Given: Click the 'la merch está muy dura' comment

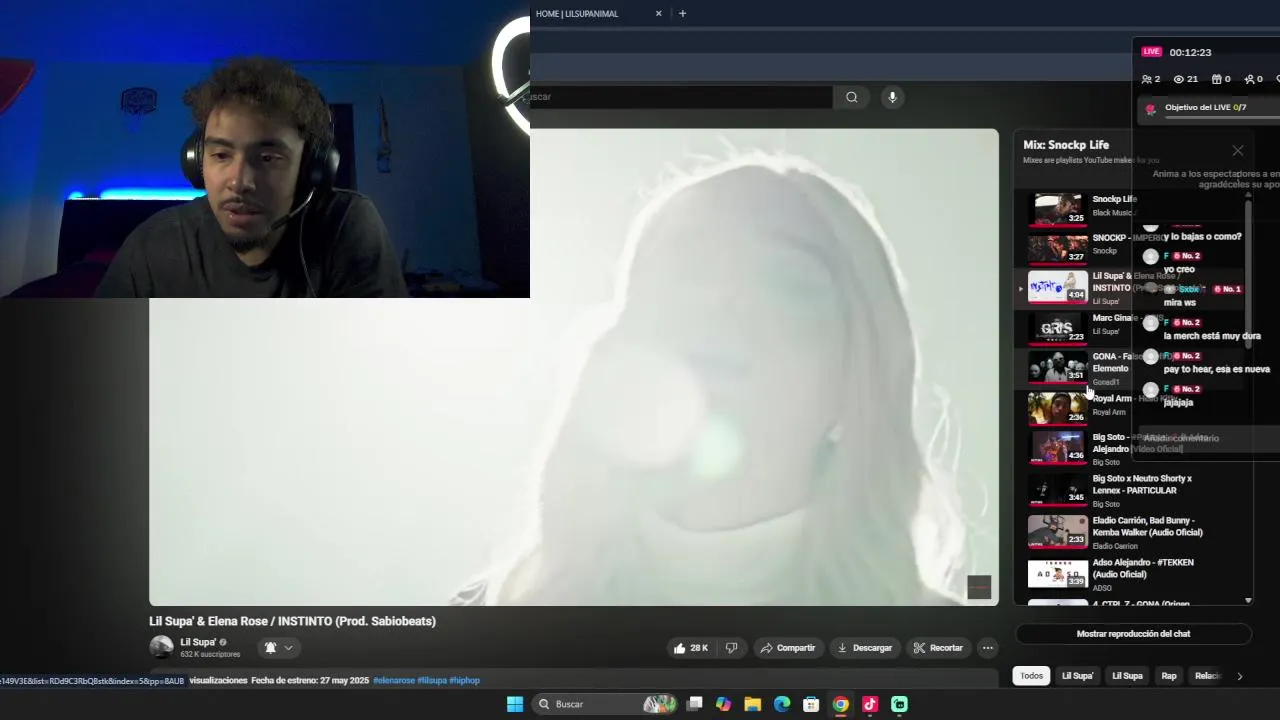Looking at the screenshot, I should click(x=1212, y=336).
